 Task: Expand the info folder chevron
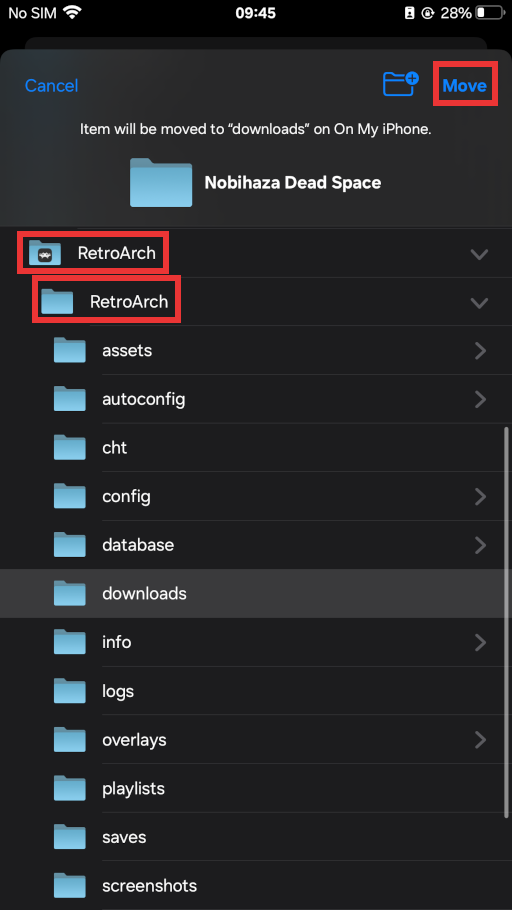(480, 642)
